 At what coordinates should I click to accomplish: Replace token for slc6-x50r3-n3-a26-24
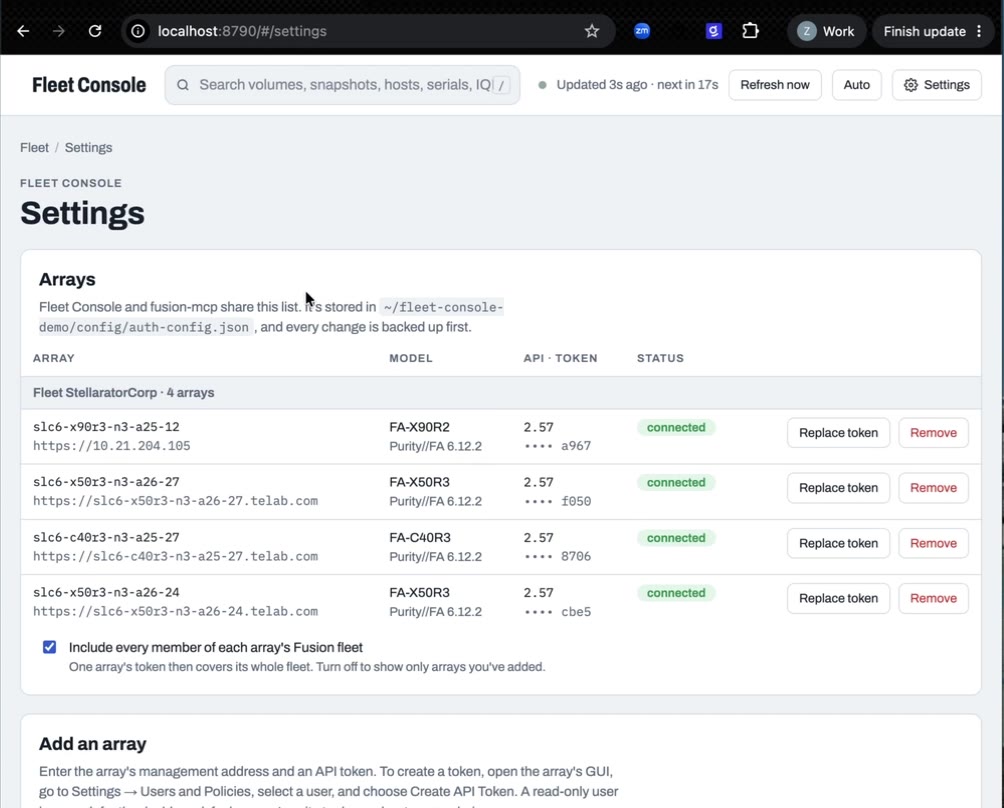[838, 598]
